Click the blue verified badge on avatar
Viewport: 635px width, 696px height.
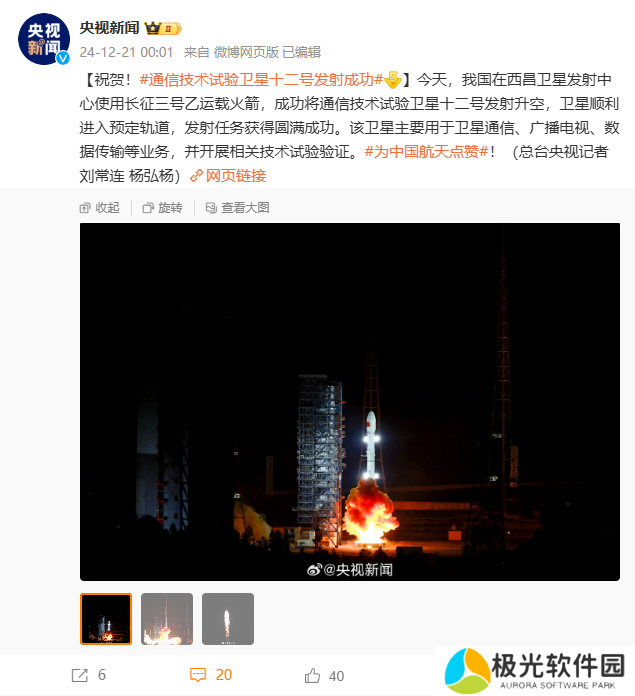[63, 58]
